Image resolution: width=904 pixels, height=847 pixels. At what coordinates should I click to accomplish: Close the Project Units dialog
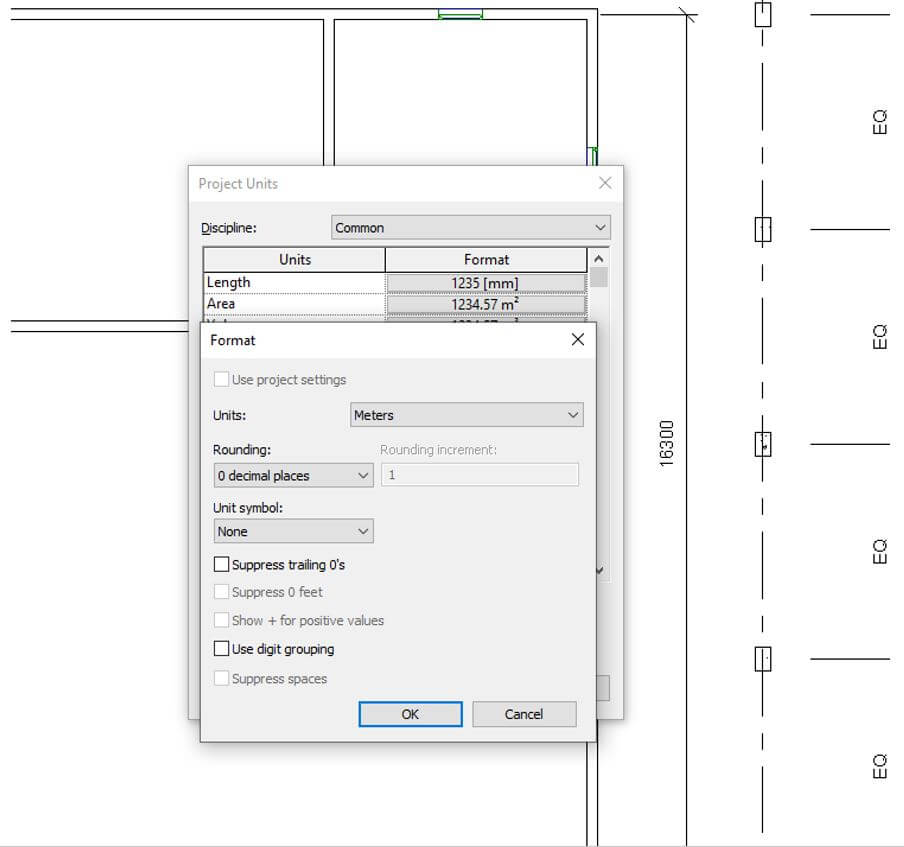click(605, 183)
